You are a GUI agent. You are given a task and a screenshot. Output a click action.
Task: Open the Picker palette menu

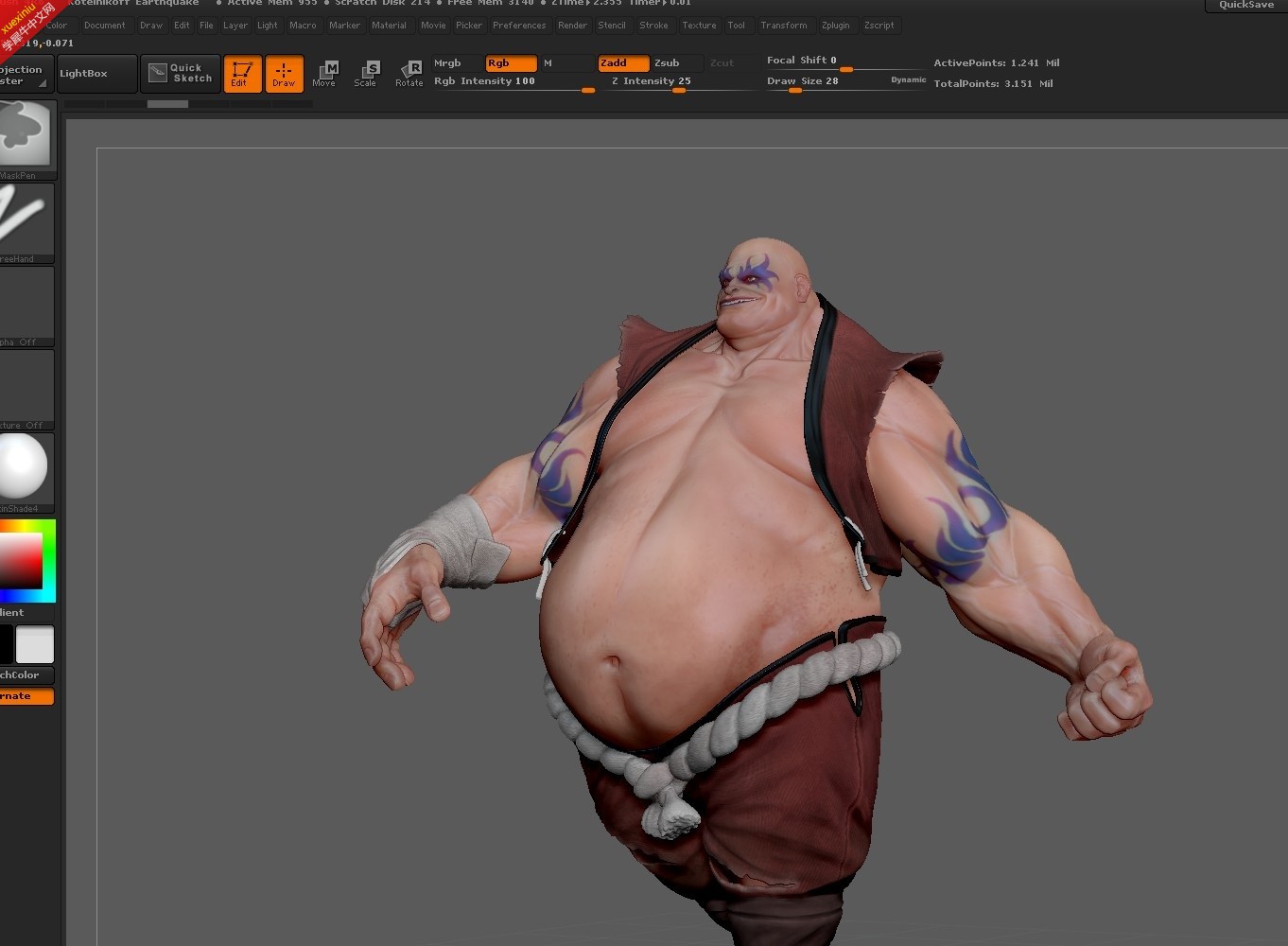pyautogui.click(x=469, y=26)
